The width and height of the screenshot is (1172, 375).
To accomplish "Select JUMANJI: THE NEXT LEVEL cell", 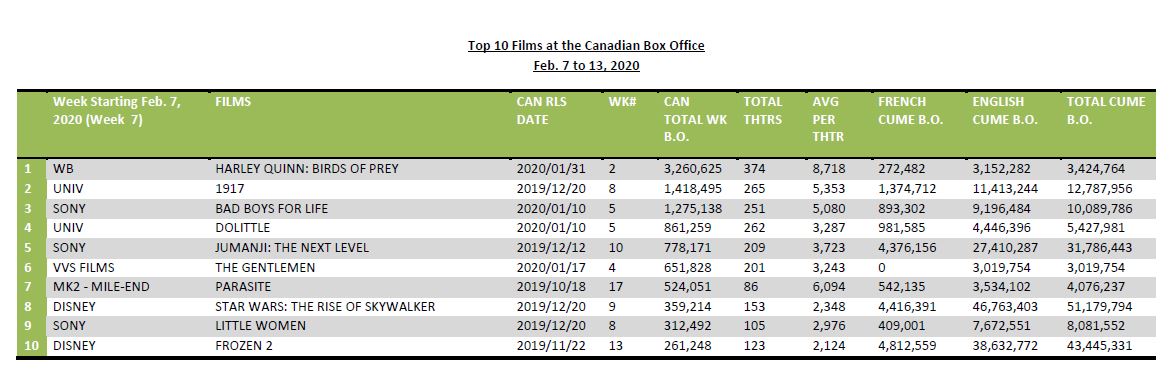I will point(292,247).
